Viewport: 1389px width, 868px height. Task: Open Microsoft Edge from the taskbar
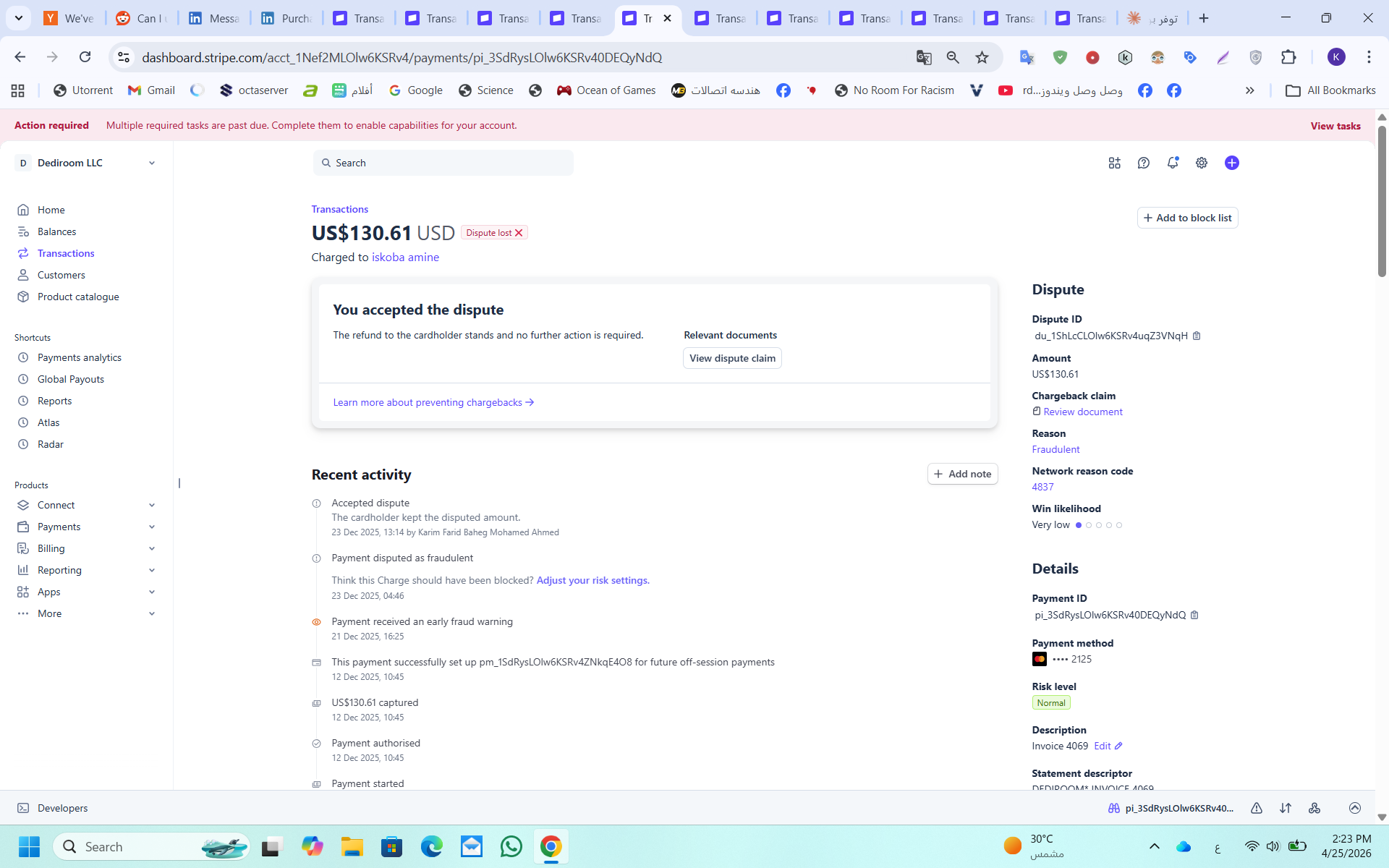click(432, 846)
